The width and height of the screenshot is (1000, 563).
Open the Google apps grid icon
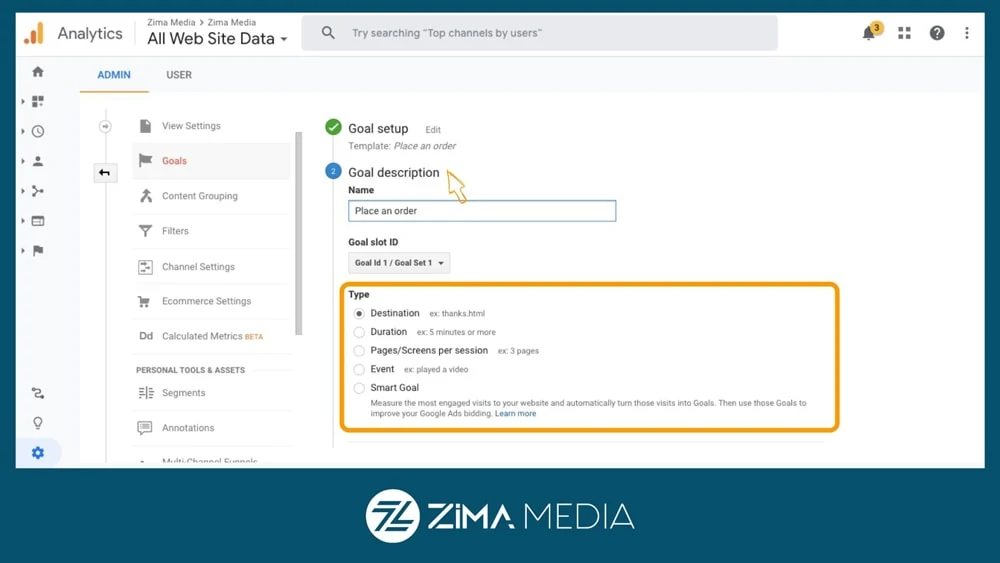pyautogui.click(x=904, y=33)
